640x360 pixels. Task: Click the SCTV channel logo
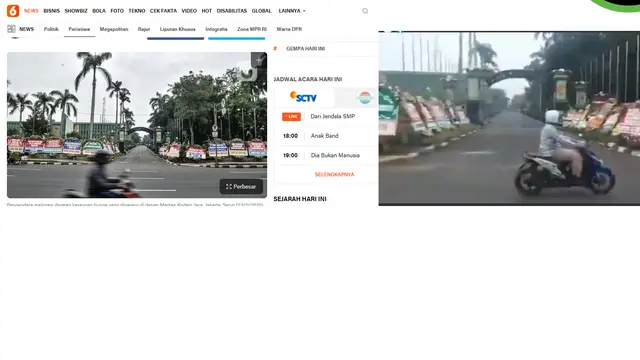click(x=303, y=97)
